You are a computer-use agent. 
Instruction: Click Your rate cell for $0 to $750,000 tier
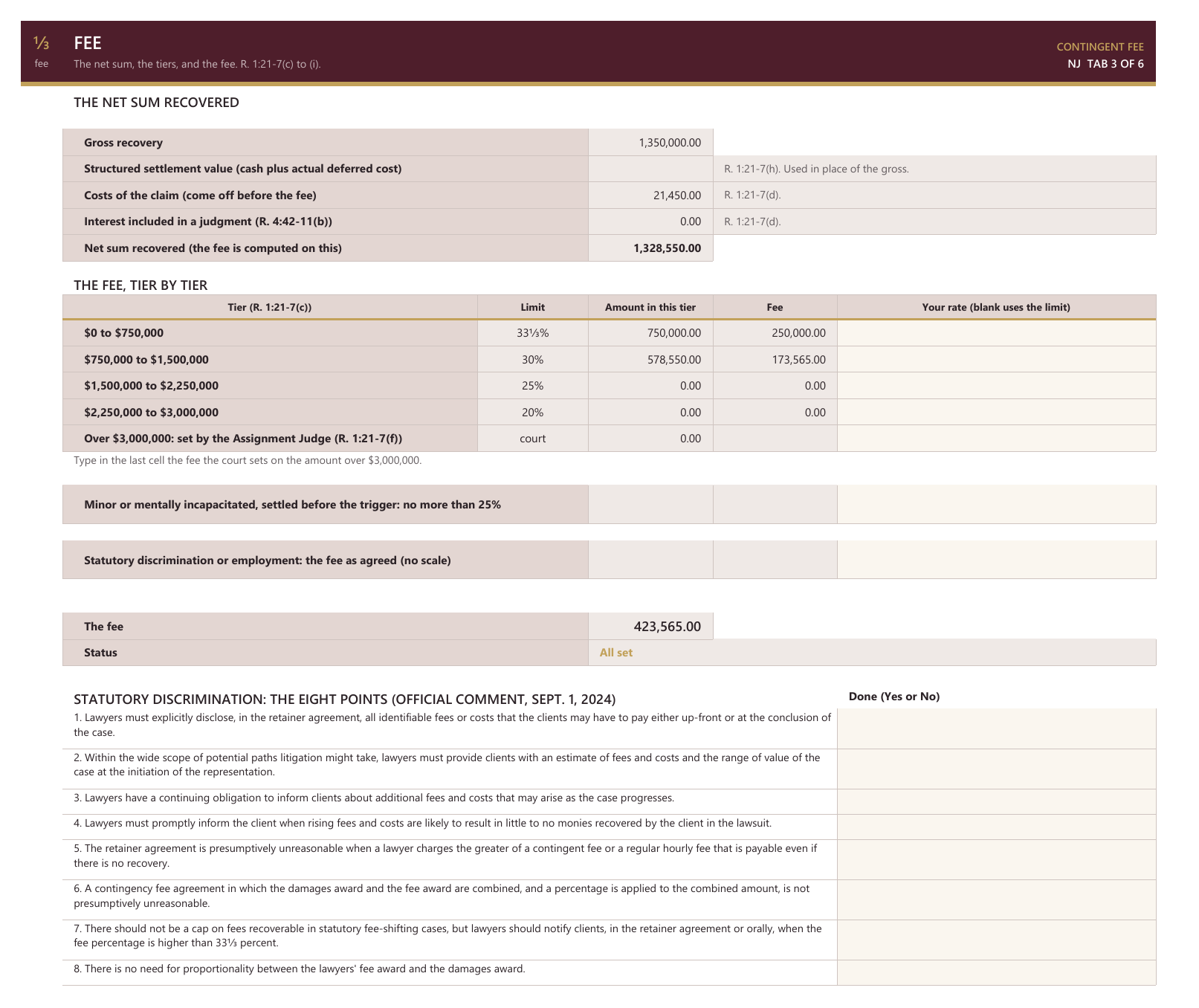pos(996,333)
